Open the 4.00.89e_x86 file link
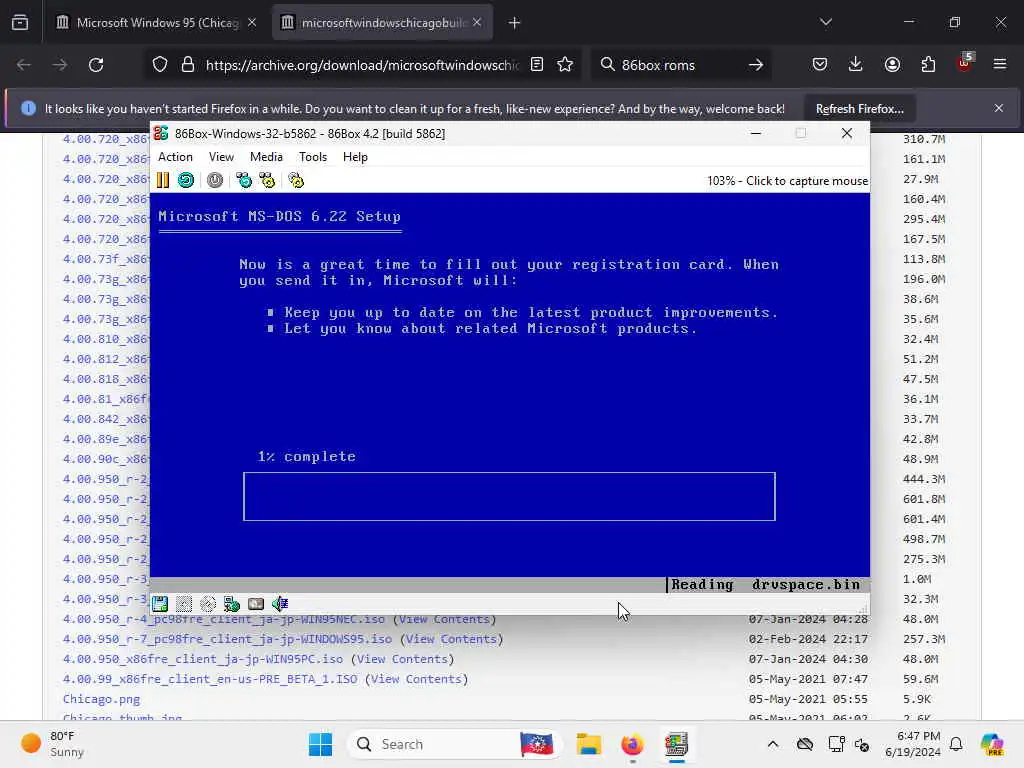The image size is (1024, 768). (x=106, y=439)
